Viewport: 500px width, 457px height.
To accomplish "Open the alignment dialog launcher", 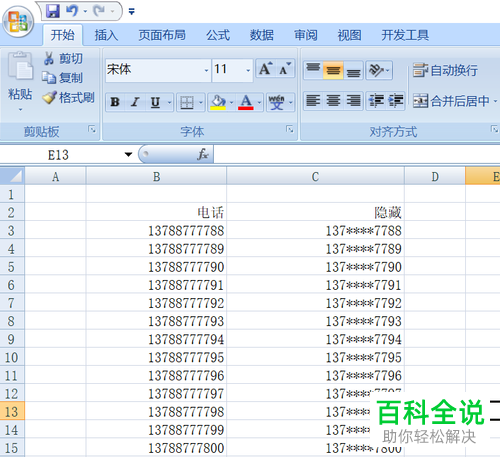I will [494, 129].
